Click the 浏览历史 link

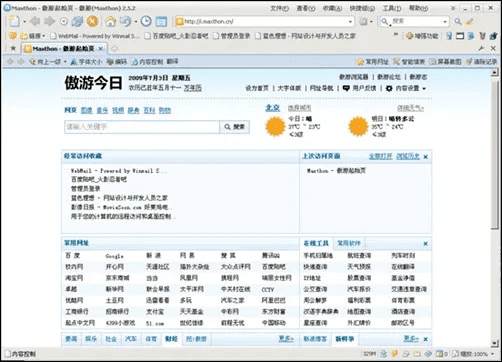(408, 156)
